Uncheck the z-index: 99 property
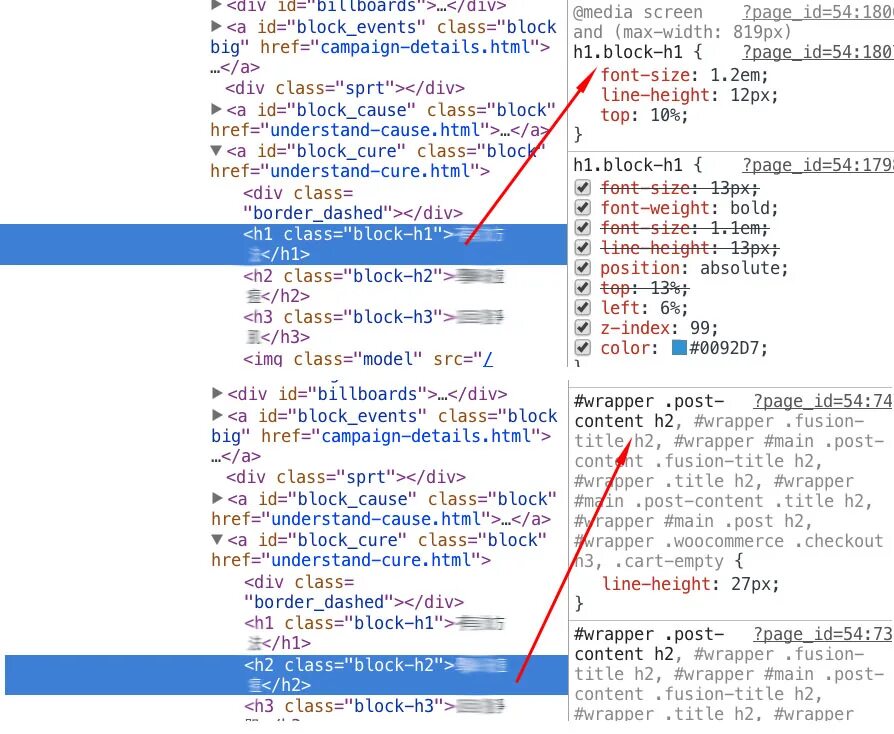The image size is (894, 734). pyautogui.click(x=583, y=327)
